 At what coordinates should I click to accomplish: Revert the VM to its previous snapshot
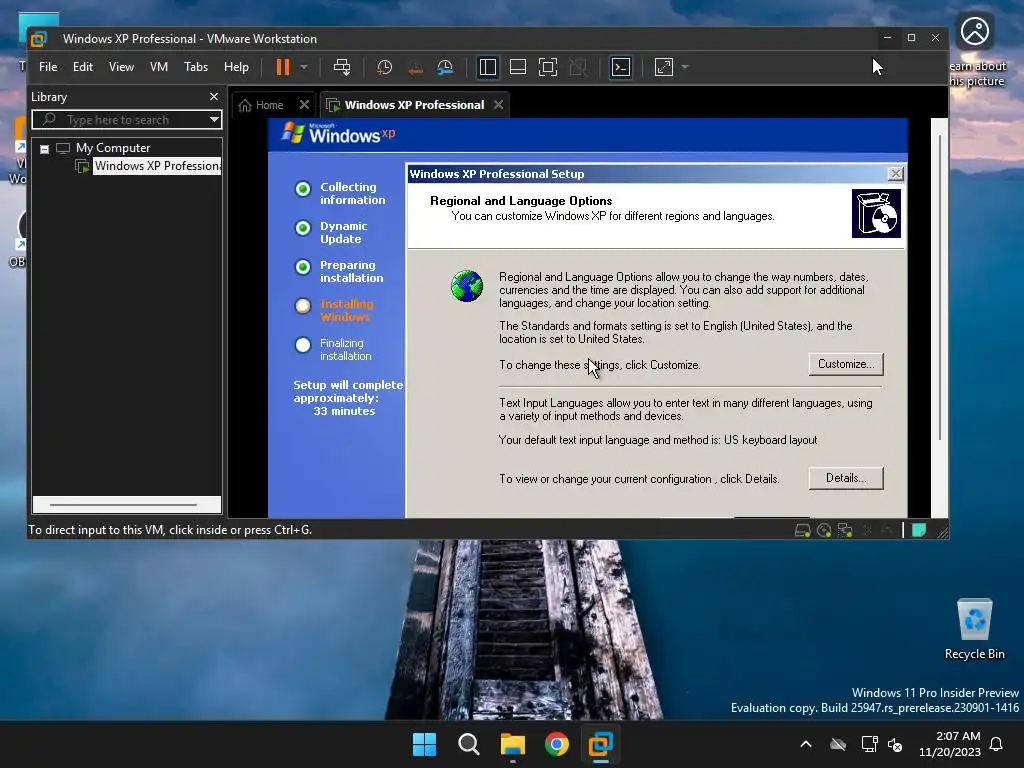click(x=415, y=67)
